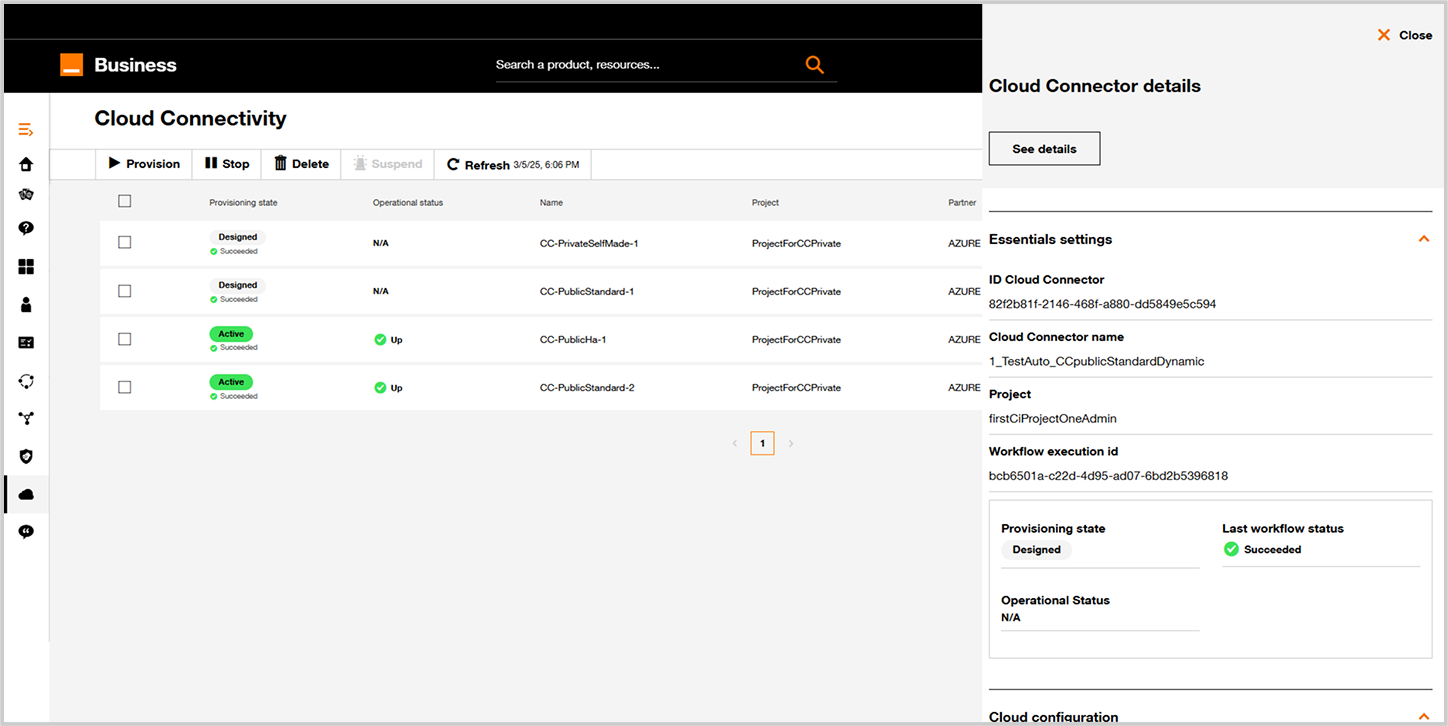The width and height of the screenshot is (1448, 726).
Task: Open the help question mark icon
Action: coord(26,228)
